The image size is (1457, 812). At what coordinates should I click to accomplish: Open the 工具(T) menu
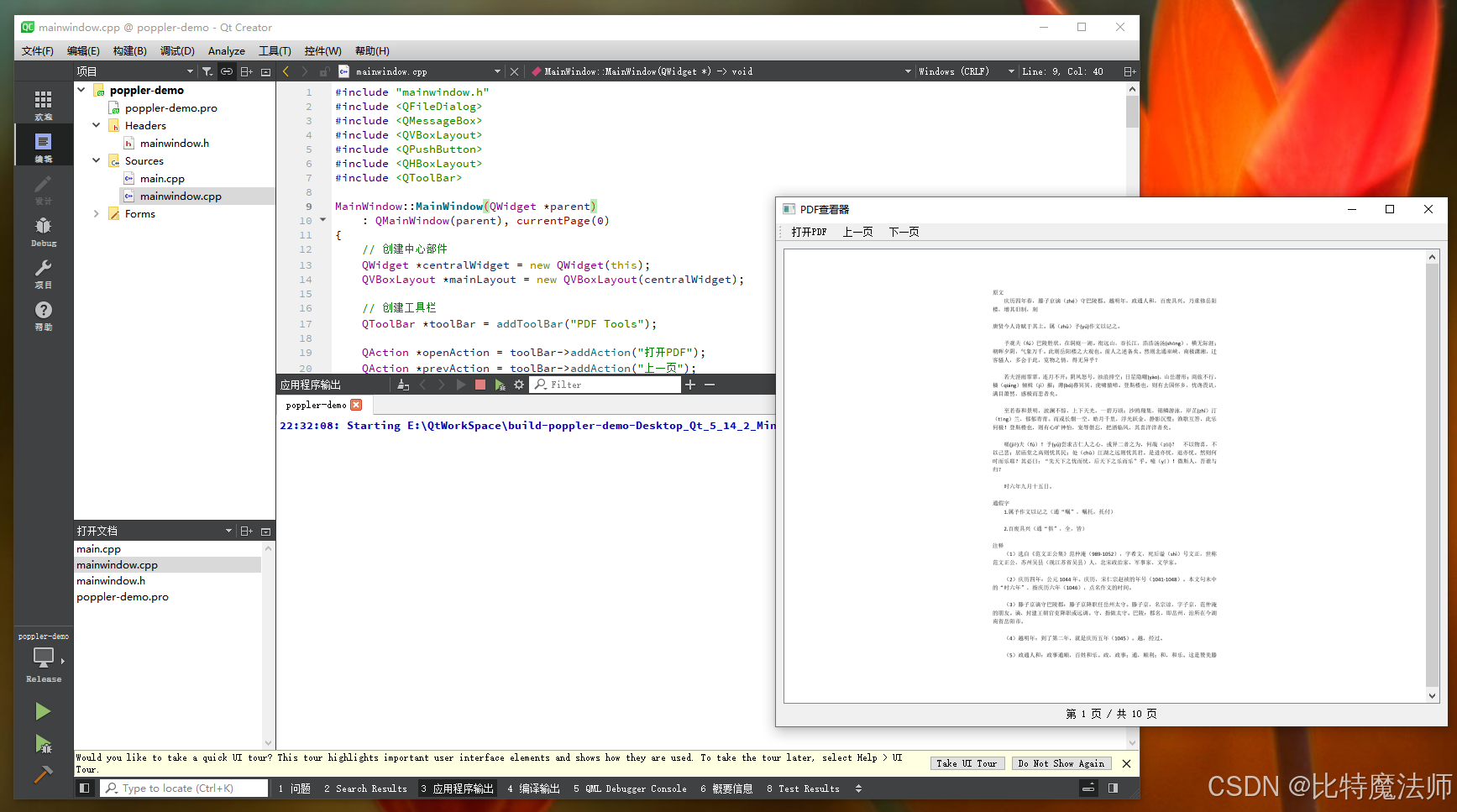pyautogui.click(x=275, y=51)
